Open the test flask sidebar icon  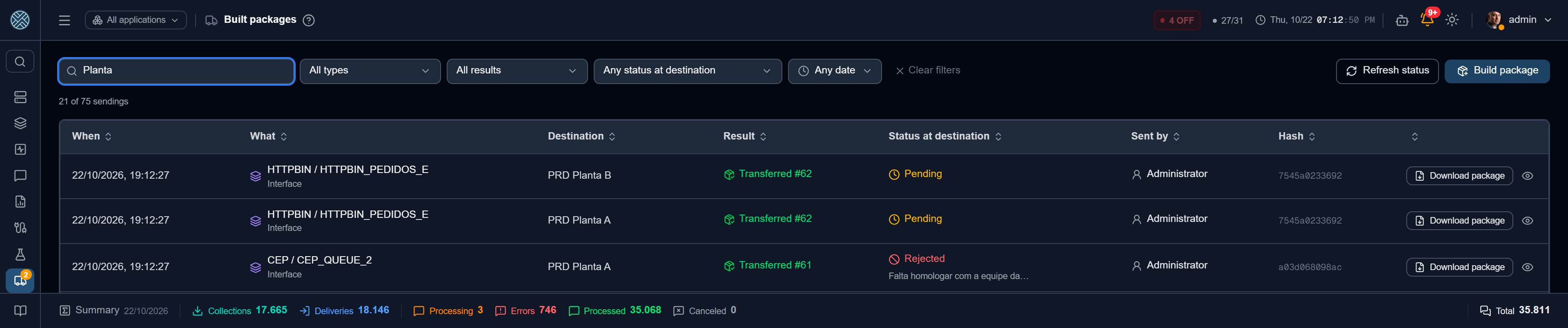[x=20, y=255]
